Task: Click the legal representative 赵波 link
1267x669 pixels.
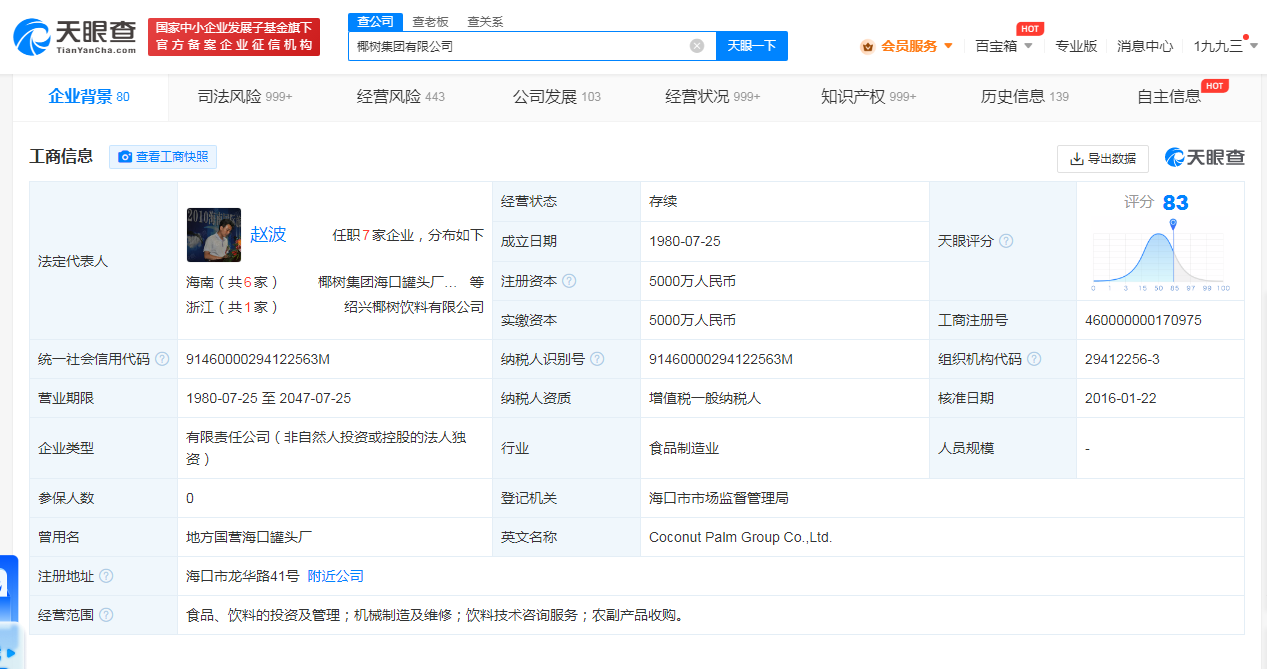Action: [x=268, y=233]
